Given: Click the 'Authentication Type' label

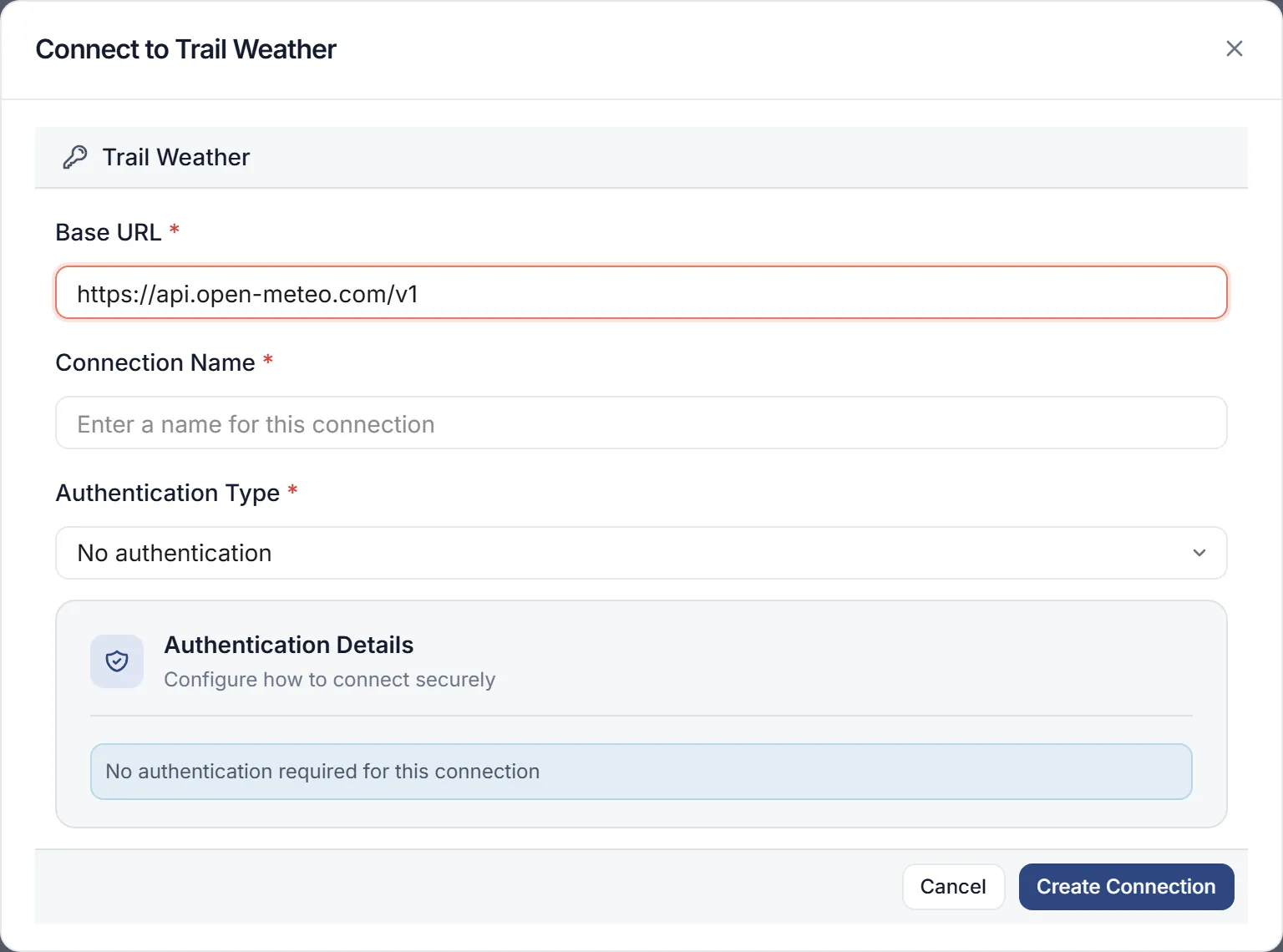Looking at the screenshot, I should click(x=168, y=493).
